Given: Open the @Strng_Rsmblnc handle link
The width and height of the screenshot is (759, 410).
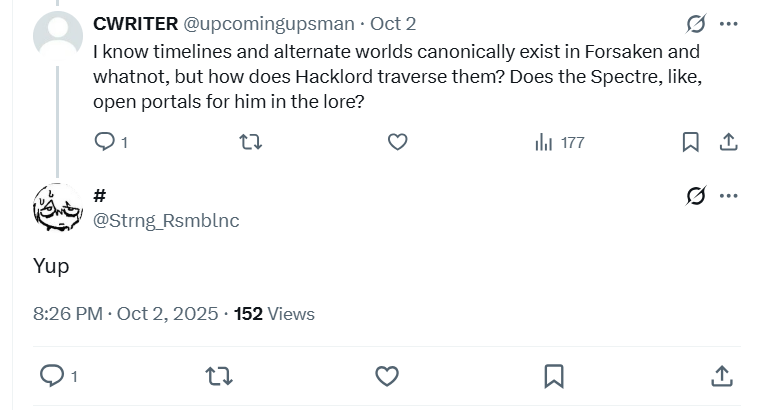Looking at the screenshot, I should click(x=166, y=220).
